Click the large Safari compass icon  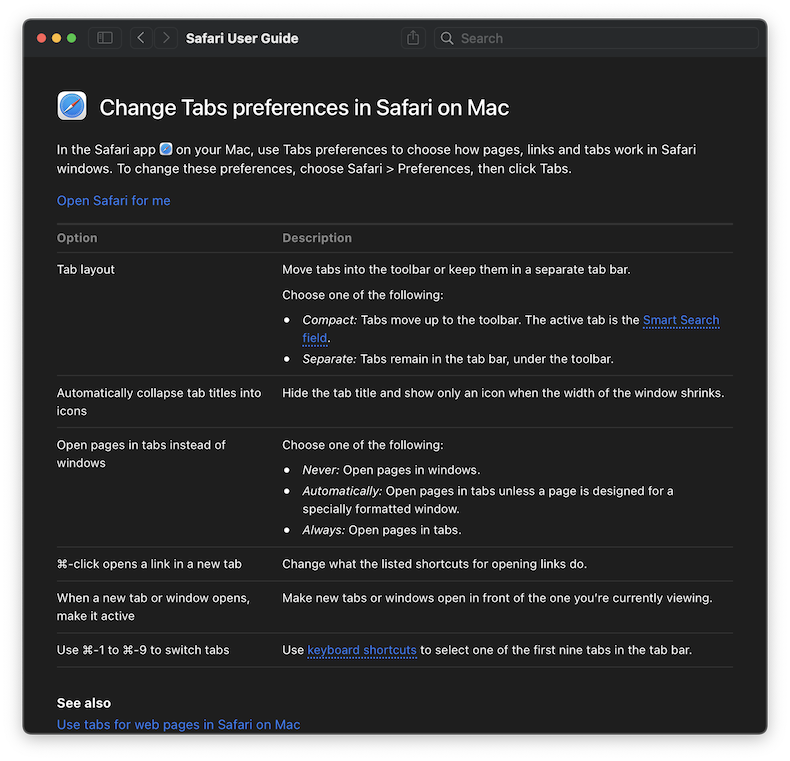[x=72, y=107]
